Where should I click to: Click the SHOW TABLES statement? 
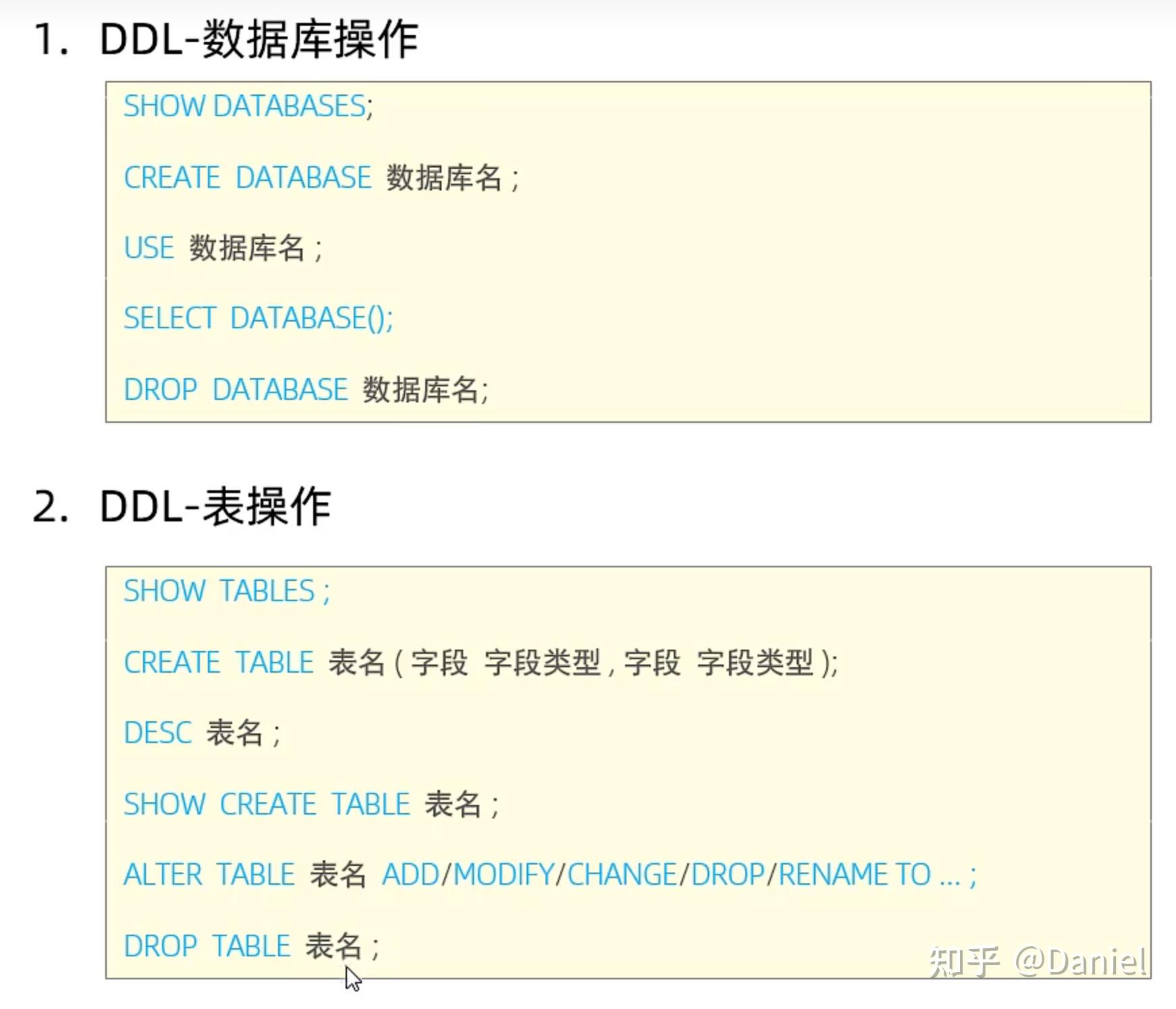(x=227, y=591)
